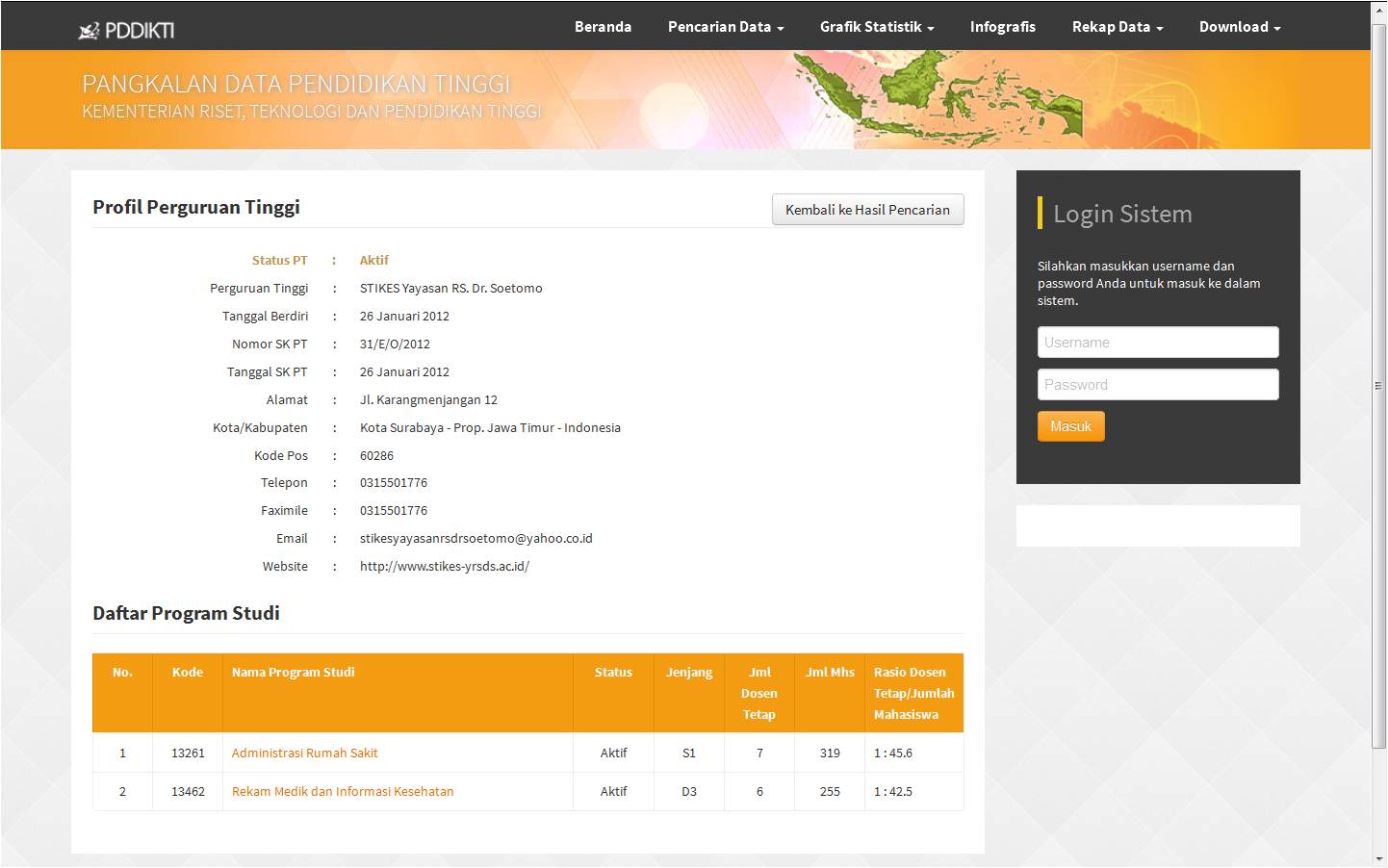Image resolution: width=1388 pixels, height=868 pixels.
Task: Select the Nomor SK PT value 31/E/O/2012
Action: click(395, 345)
